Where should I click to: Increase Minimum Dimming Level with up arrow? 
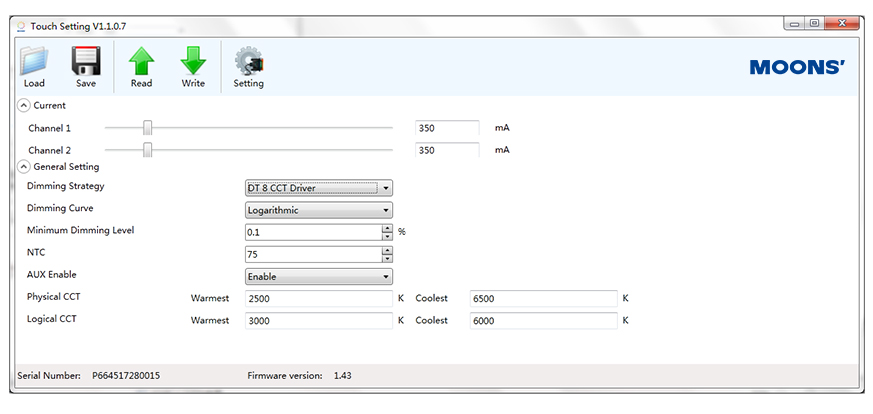[x=387, y=228]
